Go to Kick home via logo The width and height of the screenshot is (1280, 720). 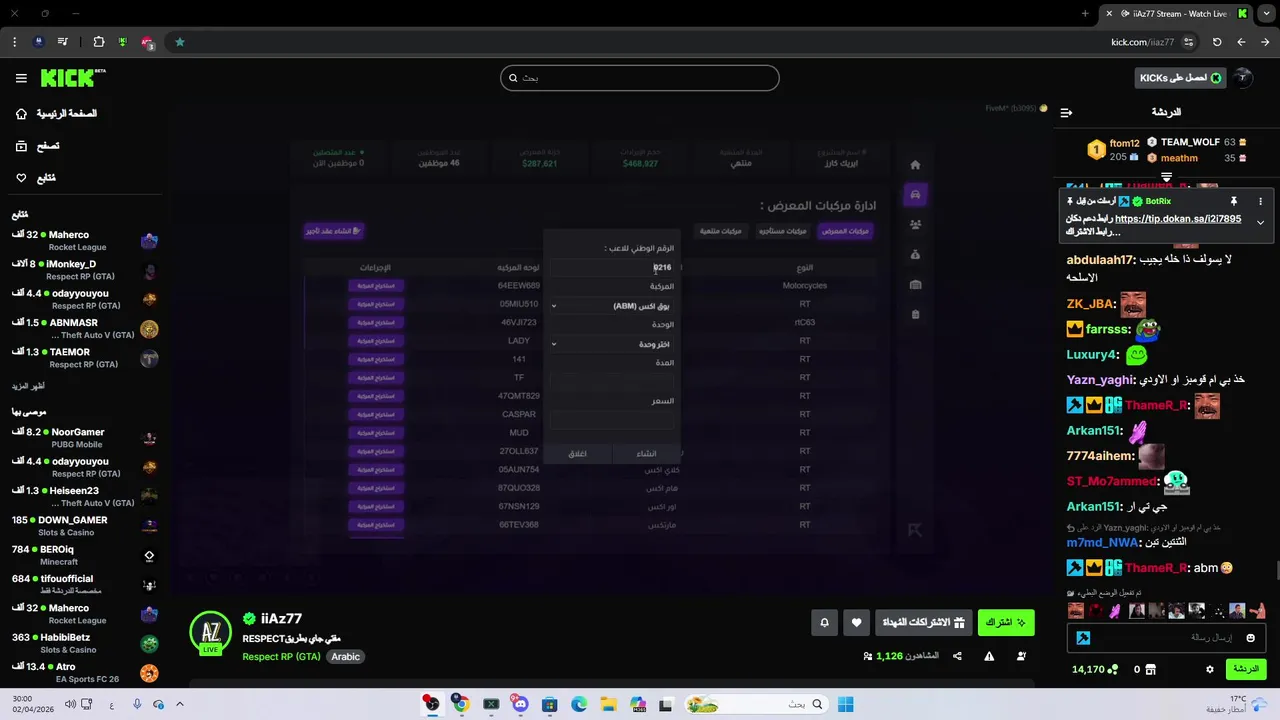click(73, 78)
